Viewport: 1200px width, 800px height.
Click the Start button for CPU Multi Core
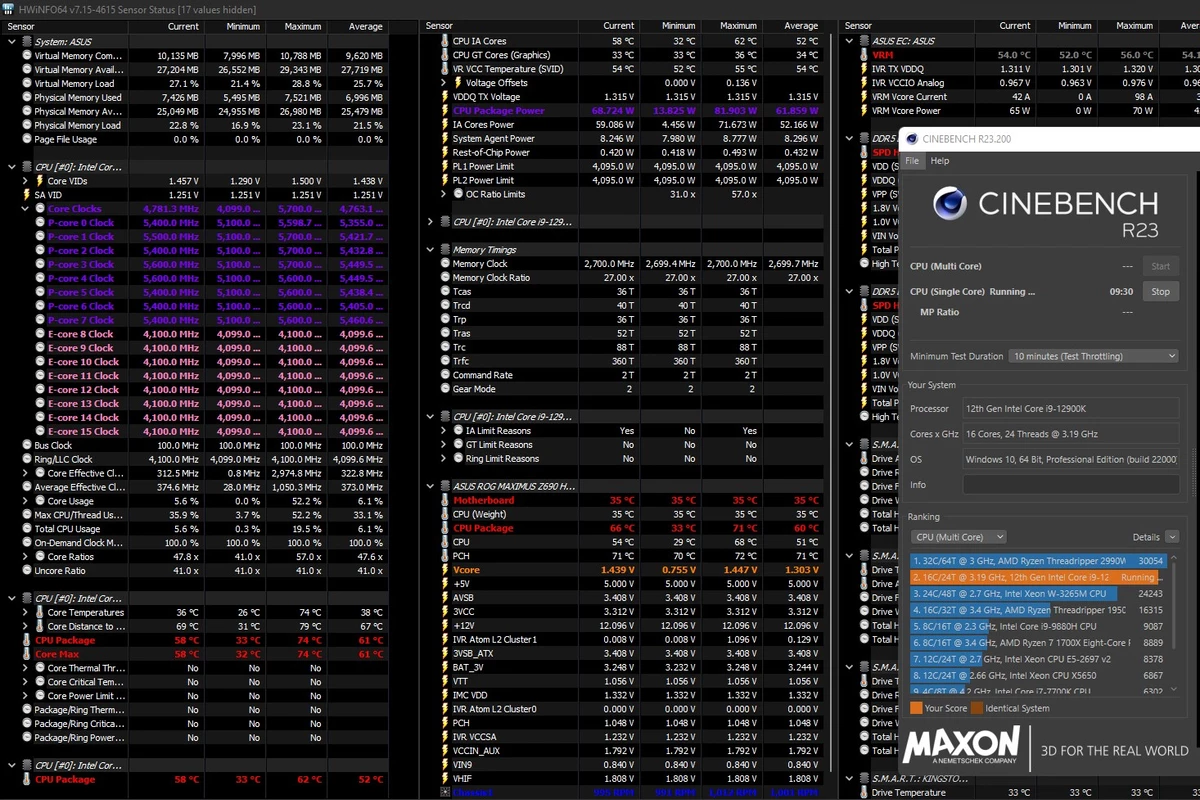pyautogui.click(x=1160, y=267)
